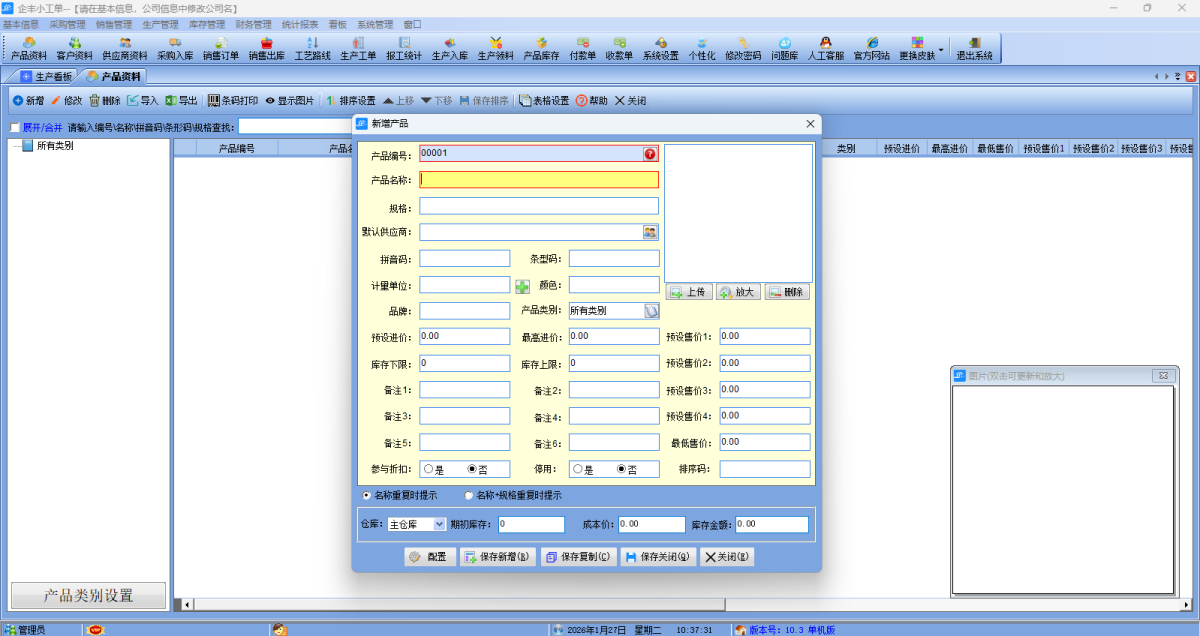
Task: Select 是 for 参与折扣
Action: (428, 469)
